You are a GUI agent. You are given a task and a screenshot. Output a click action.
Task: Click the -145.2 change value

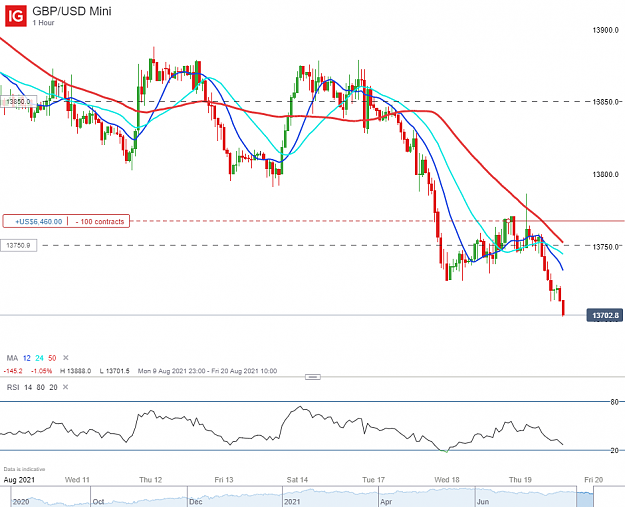pyautogui.click(x=13, y=371)
